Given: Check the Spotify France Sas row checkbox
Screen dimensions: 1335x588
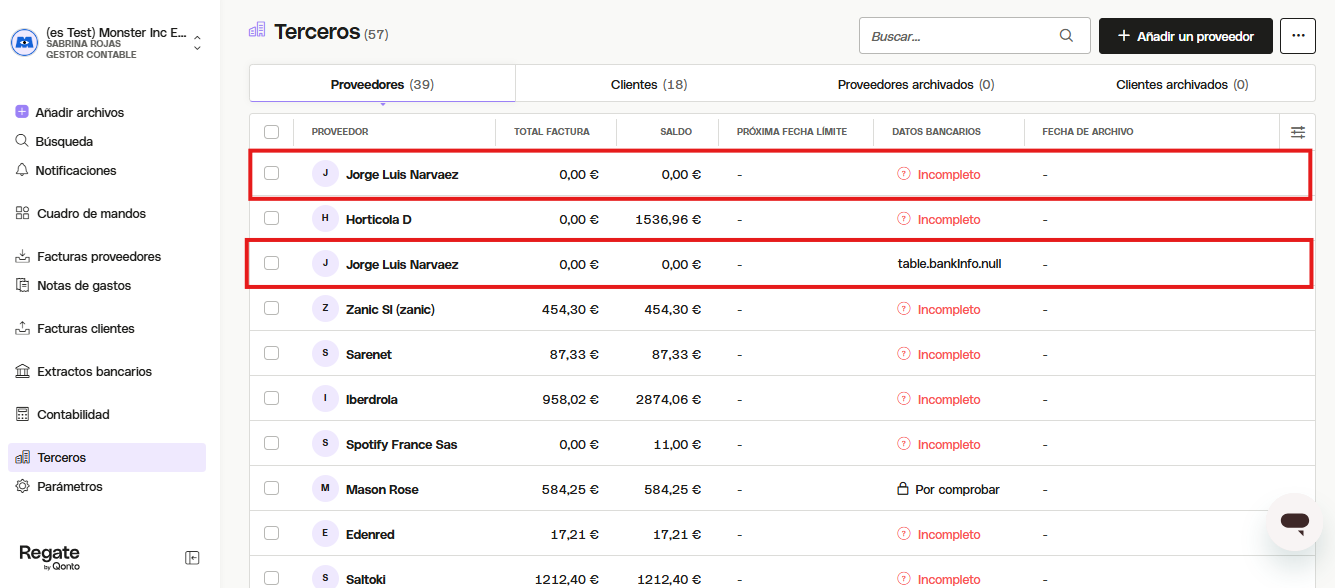Looking at the screenshot, I should (271, 443).
